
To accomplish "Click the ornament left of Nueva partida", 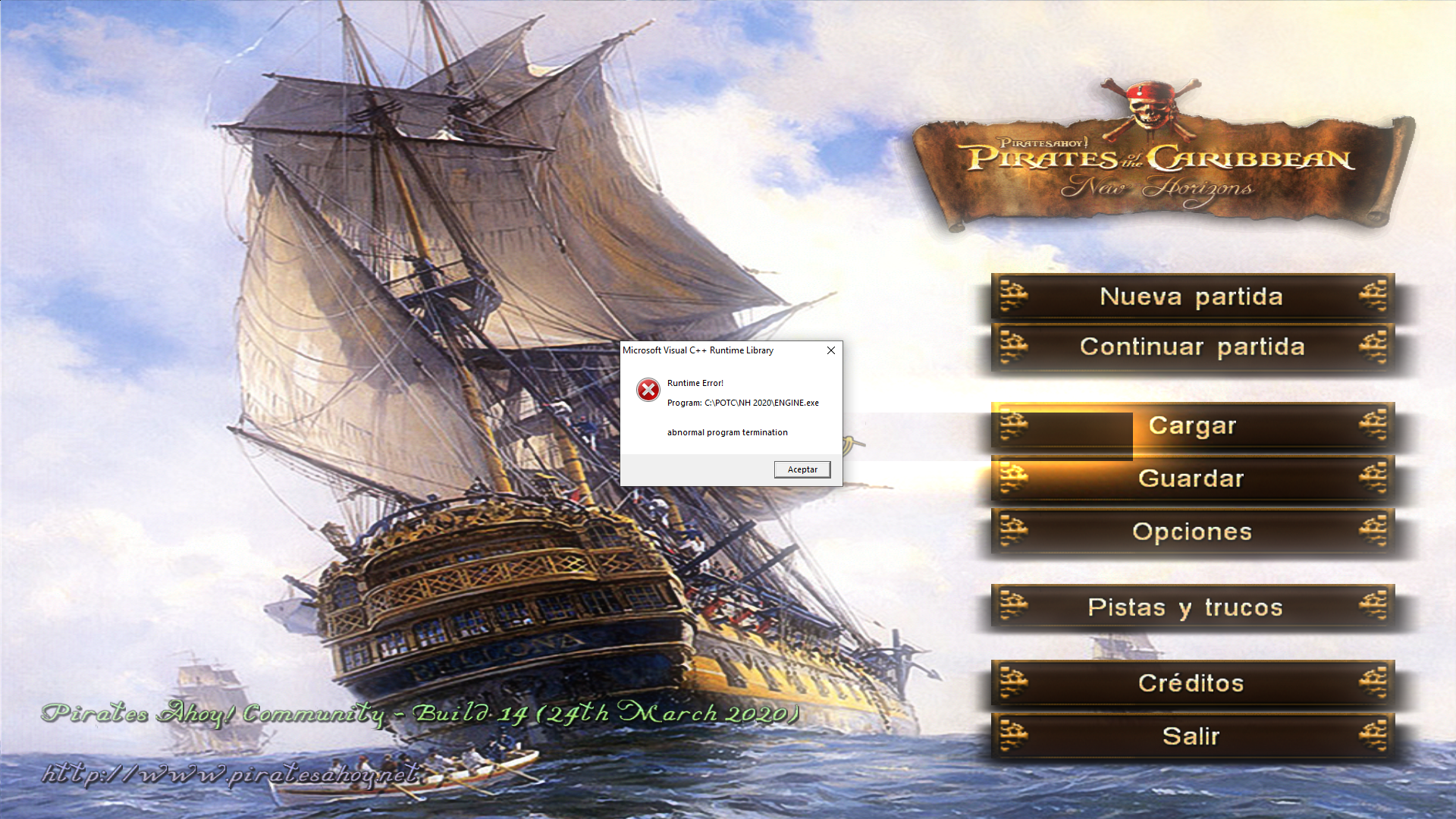I will tap(1014, 296).
